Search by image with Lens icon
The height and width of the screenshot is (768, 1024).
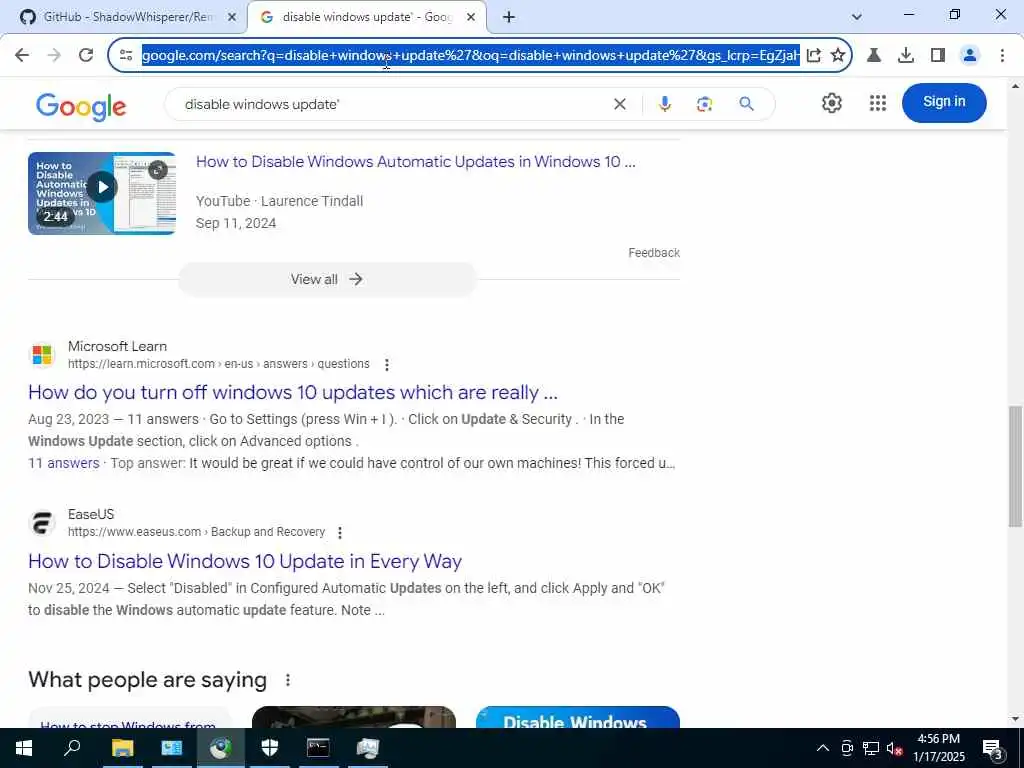704,104
